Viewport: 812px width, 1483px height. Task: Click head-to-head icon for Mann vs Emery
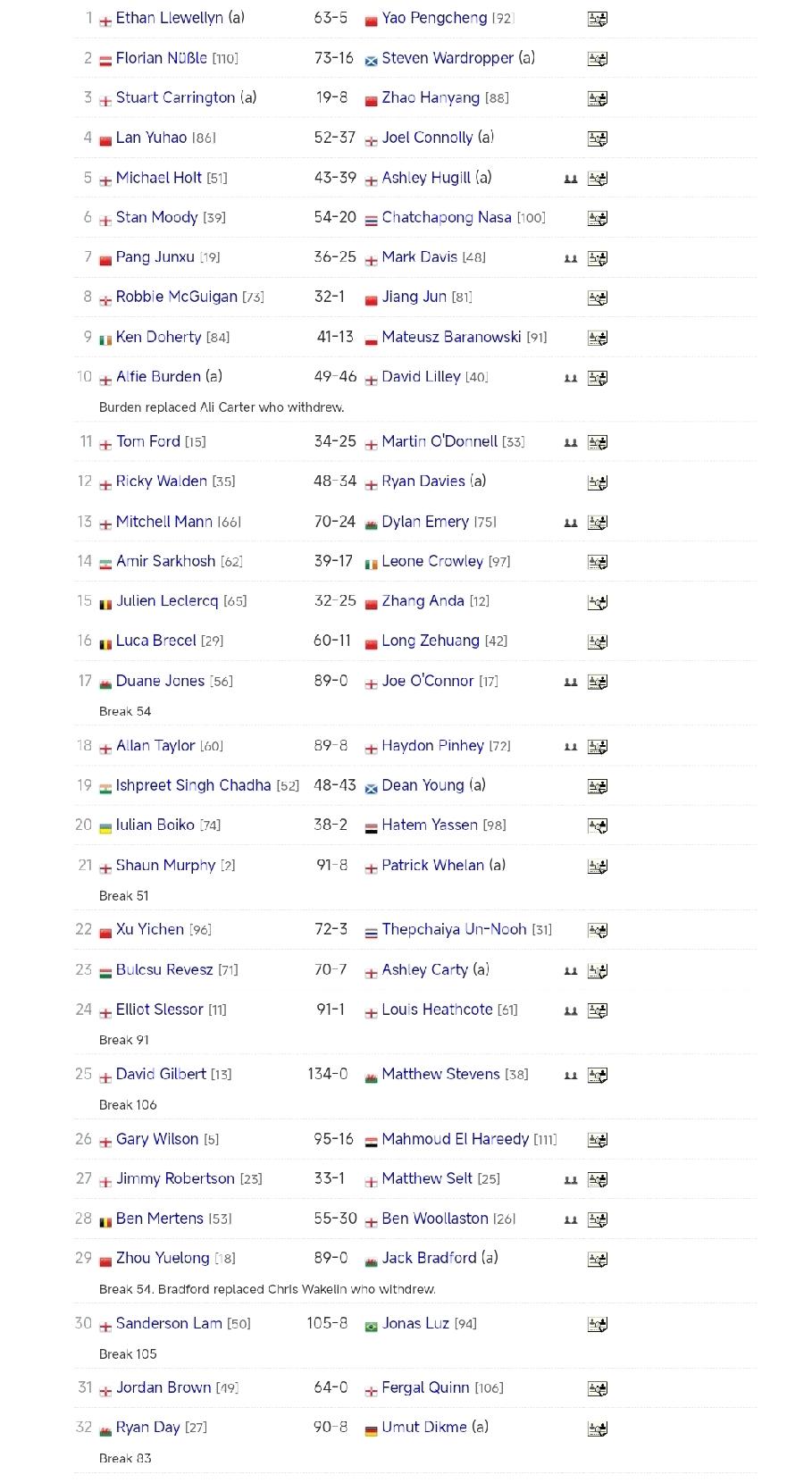(x=570, y=523)
